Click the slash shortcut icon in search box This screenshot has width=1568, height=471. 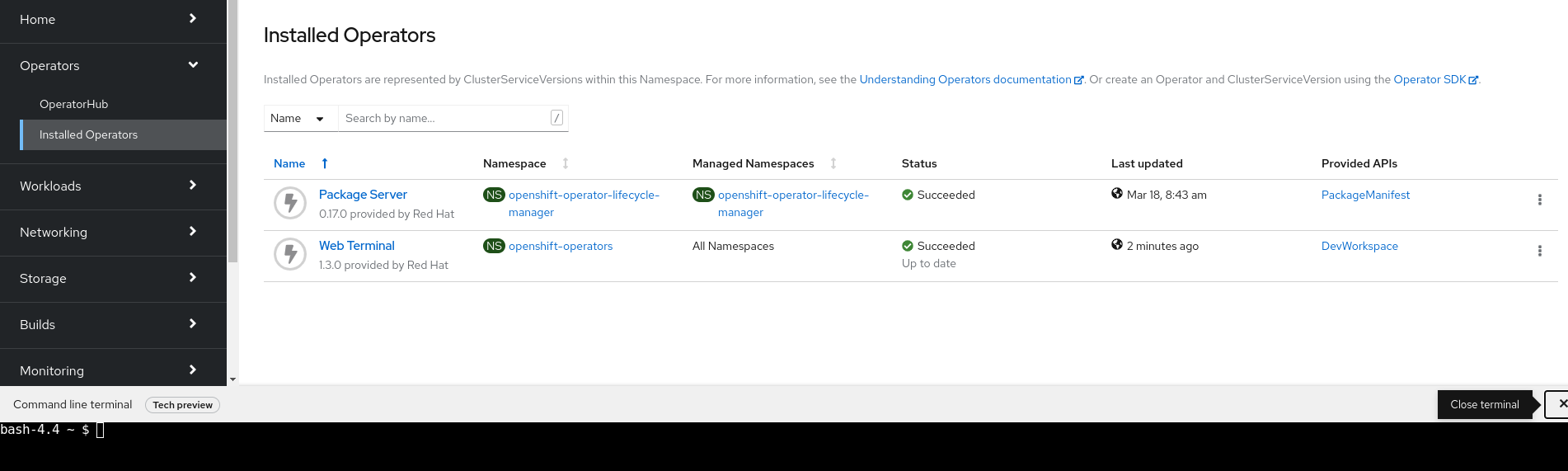pos(556,118)
